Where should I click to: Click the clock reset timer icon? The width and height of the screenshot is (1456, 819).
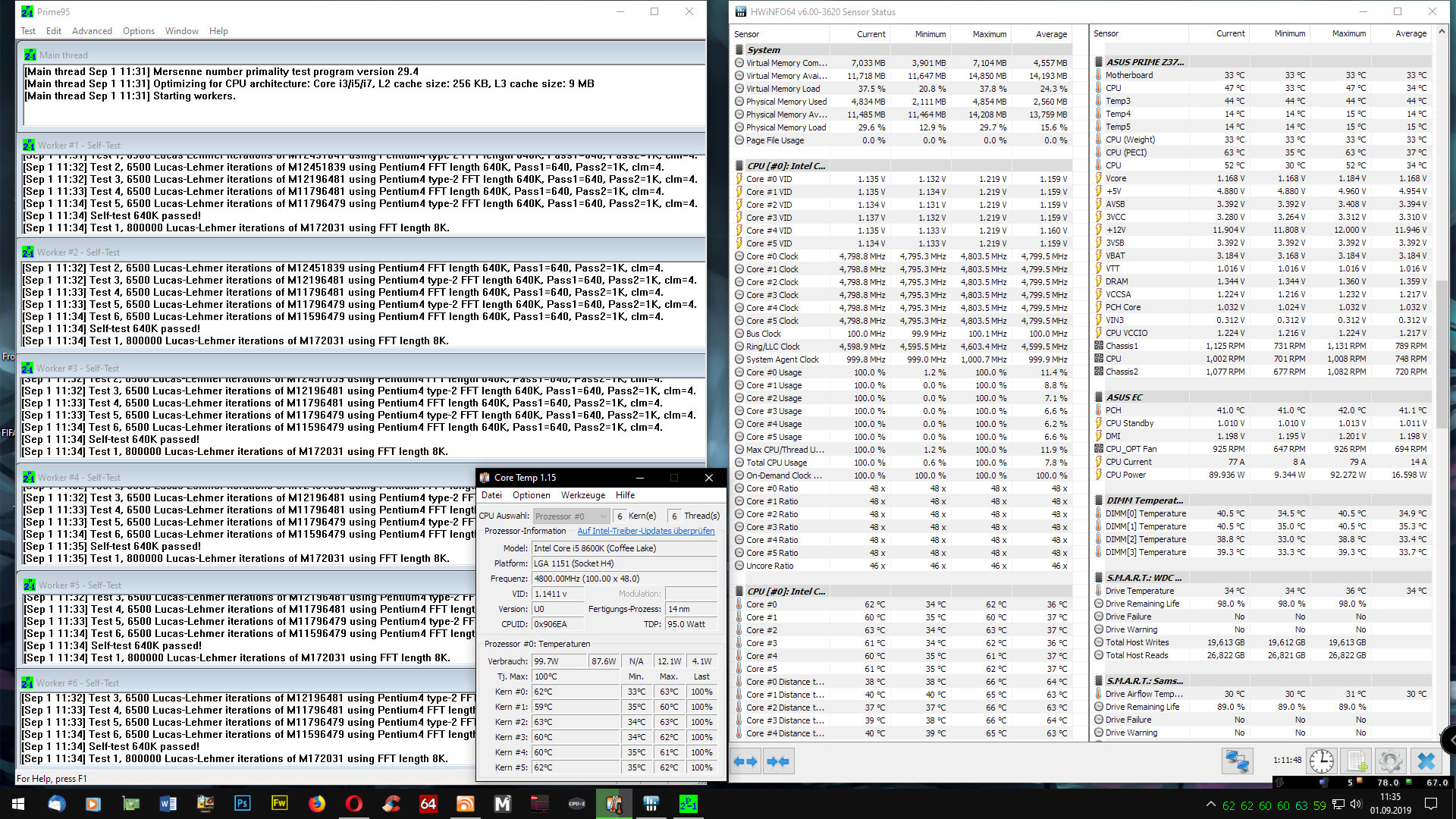click(x=1321, y=761)
